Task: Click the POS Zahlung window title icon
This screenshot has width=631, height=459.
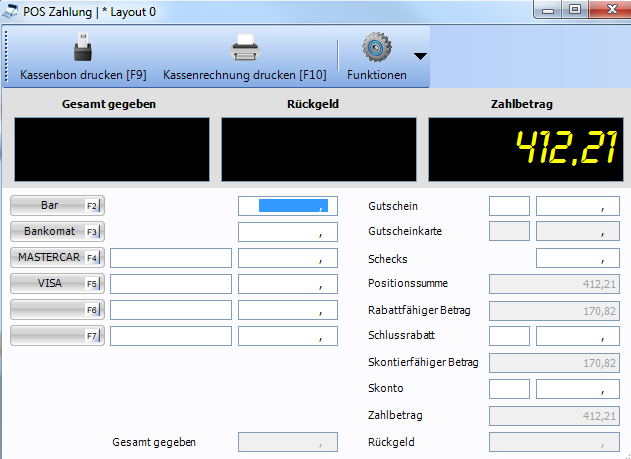Action: pos(11,12)
